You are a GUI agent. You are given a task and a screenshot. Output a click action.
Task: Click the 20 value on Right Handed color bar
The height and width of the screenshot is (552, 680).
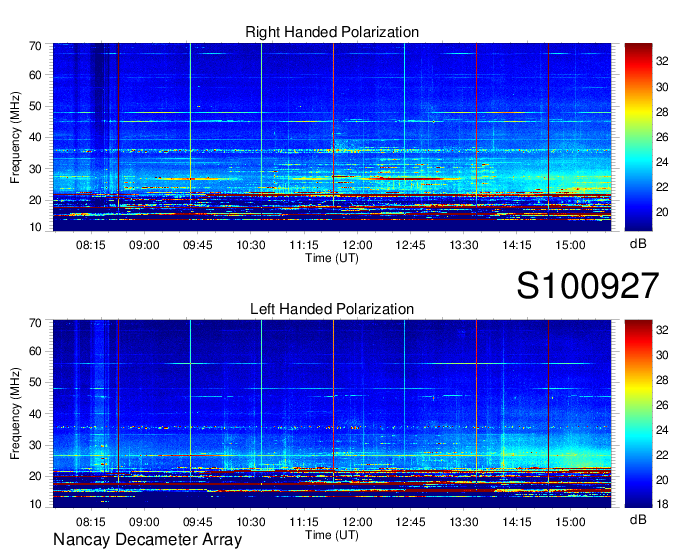(662, 212)
